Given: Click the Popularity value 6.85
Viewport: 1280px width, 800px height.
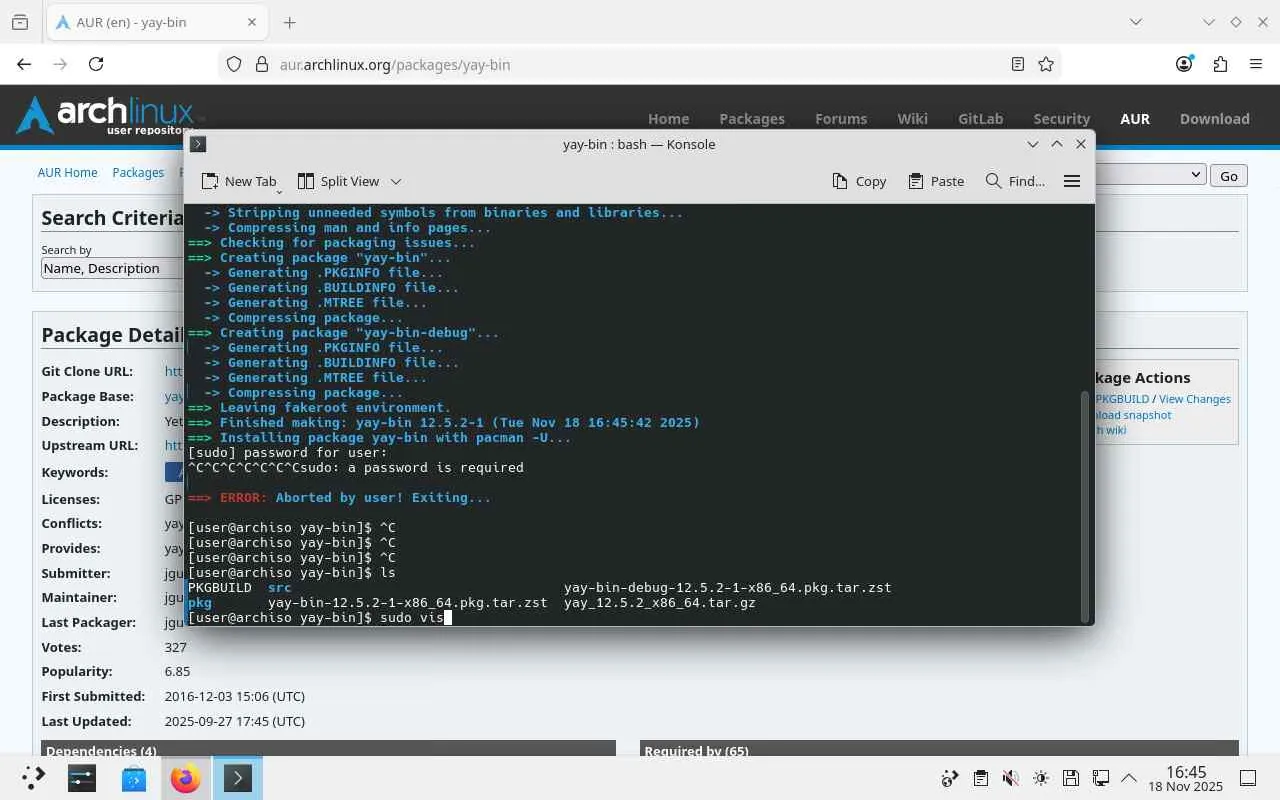Looking at the screenshot, I should [177, 671].
